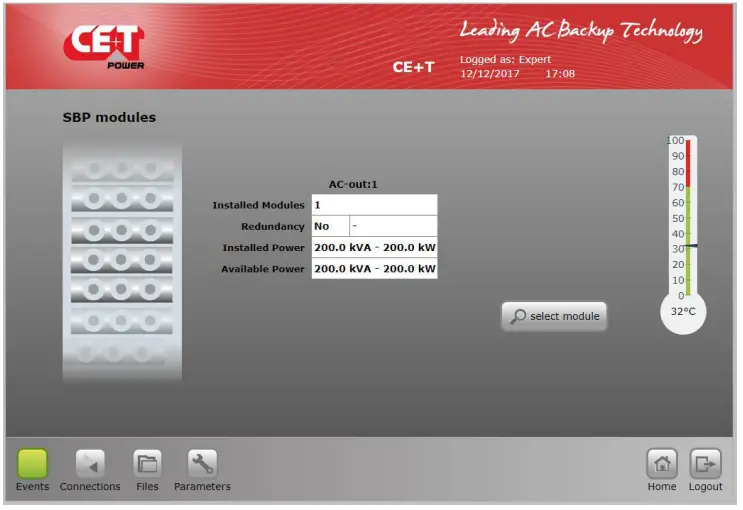Click the Available Power label
The height and width of the screenshot is (510, 743).
(x=263, y=269)
